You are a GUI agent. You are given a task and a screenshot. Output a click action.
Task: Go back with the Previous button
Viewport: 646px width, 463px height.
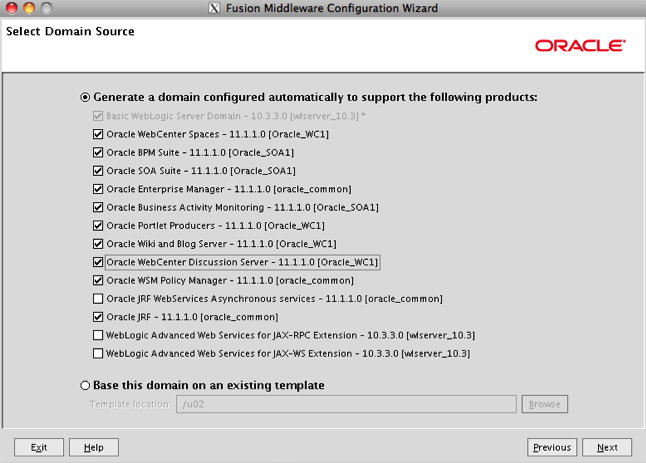point(552,447)
